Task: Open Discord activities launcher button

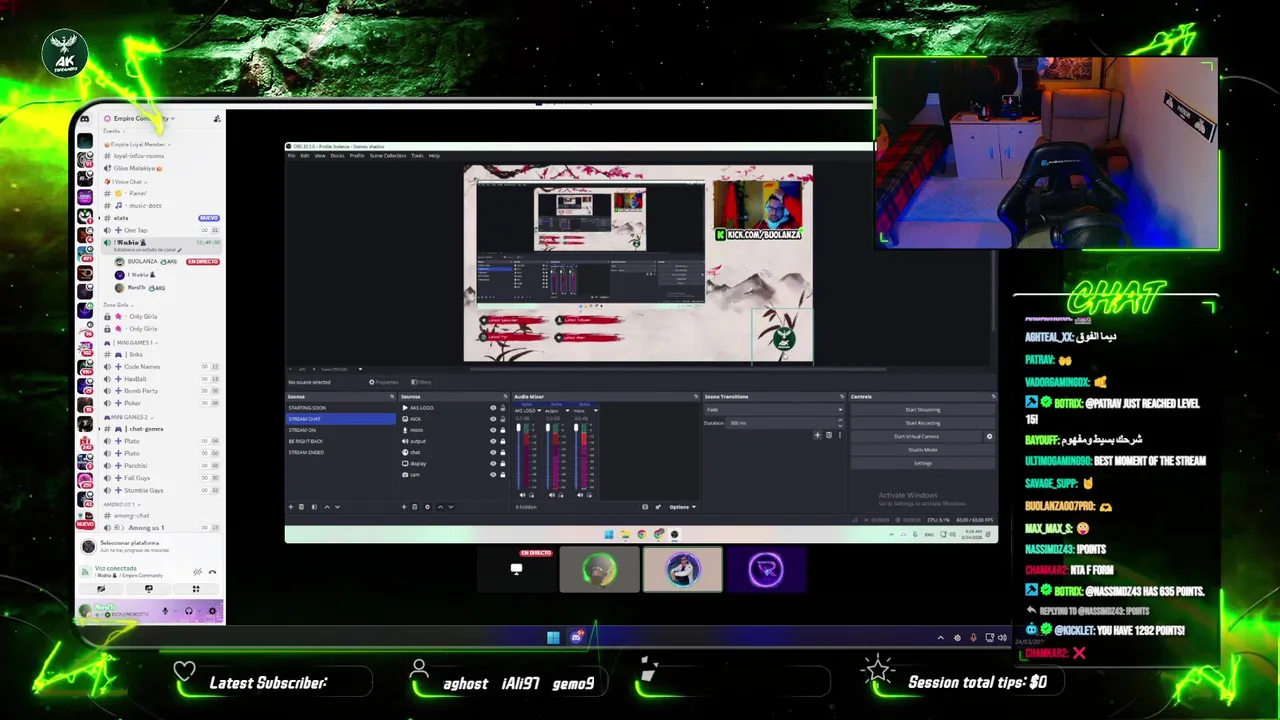Action: pyautogui.click(x=196, y=589)
